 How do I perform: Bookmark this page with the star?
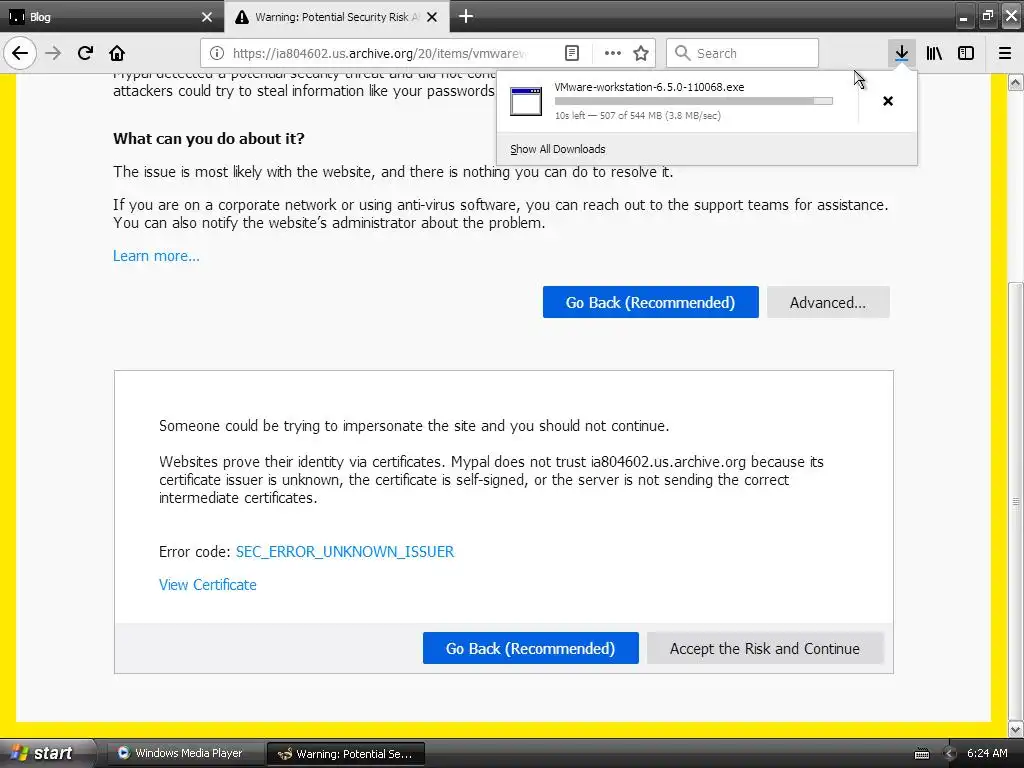641,53
